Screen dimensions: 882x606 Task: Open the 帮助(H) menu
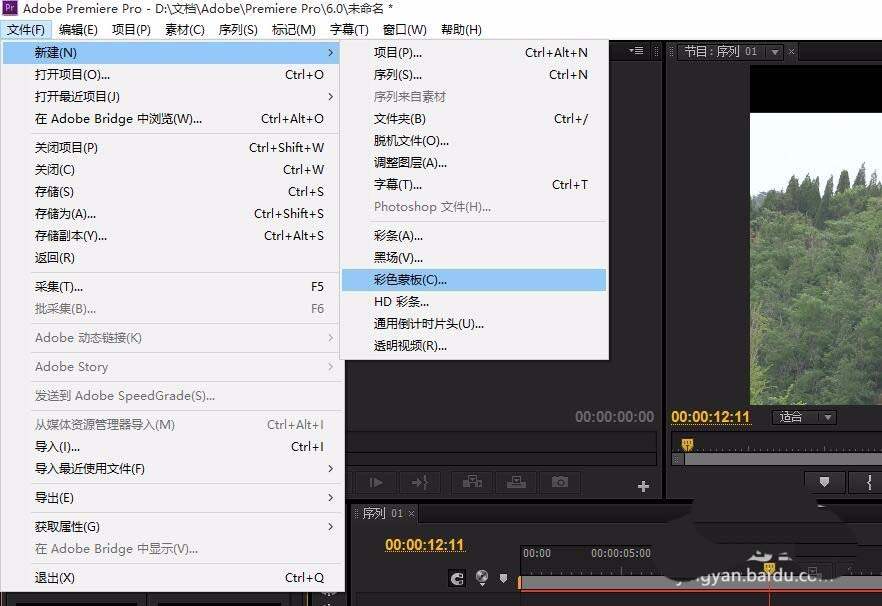[x=461, y=30]
